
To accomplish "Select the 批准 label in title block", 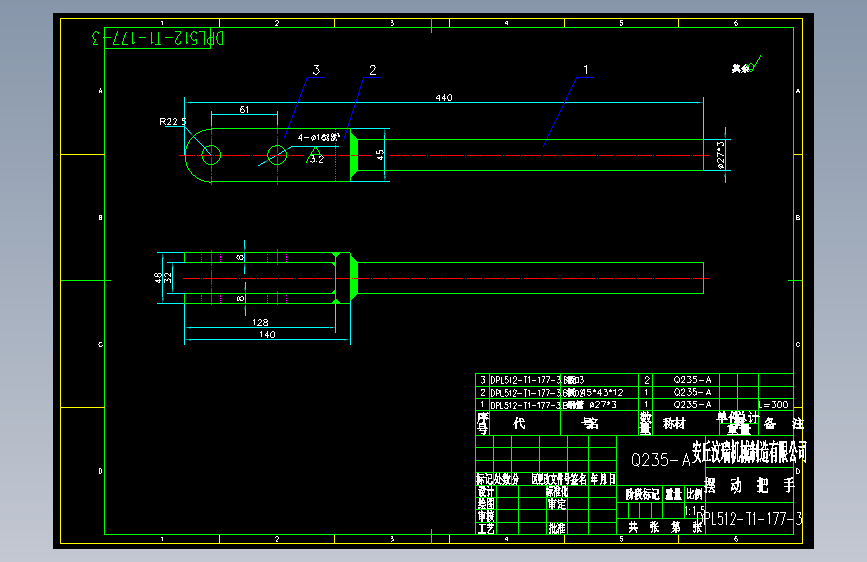I will tap(557, 529).
